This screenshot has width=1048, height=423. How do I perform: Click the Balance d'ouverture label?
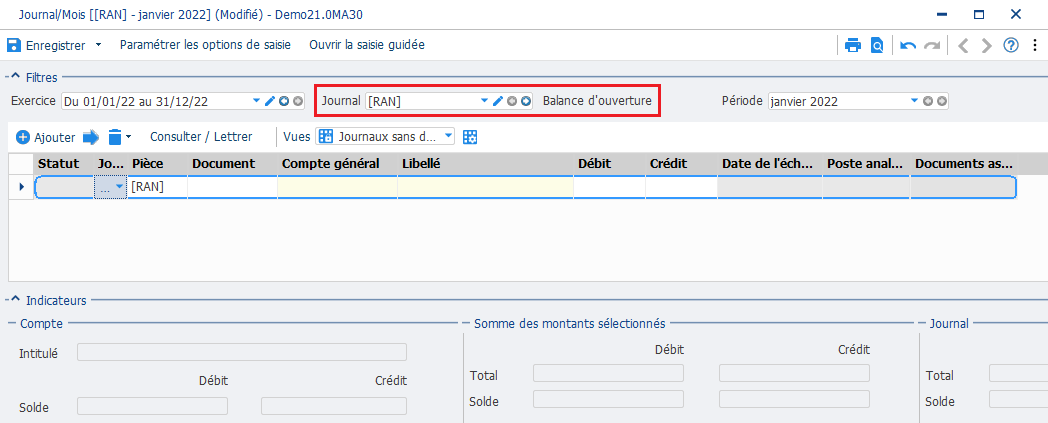click(597, 101)
